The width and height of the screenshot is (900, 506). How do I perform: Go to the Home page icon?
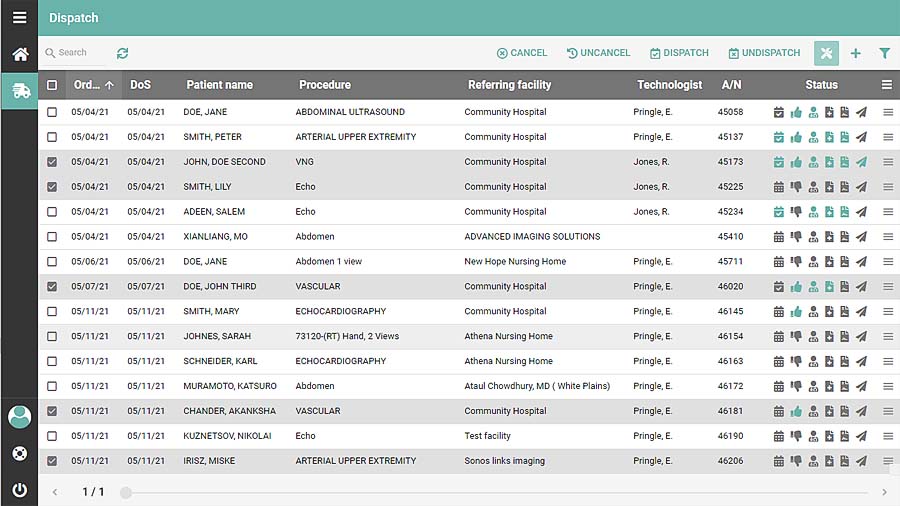pyautogui.click(x=19, y=54)
